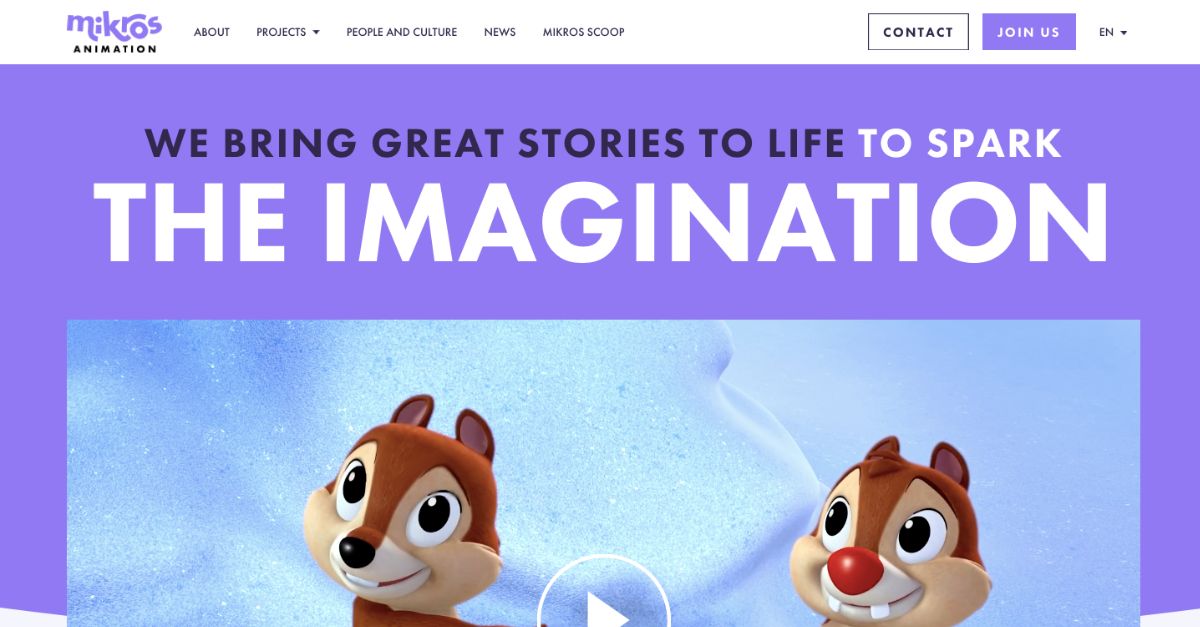Open the EN language selector

pyautogui.click(x=1113, y=32)
